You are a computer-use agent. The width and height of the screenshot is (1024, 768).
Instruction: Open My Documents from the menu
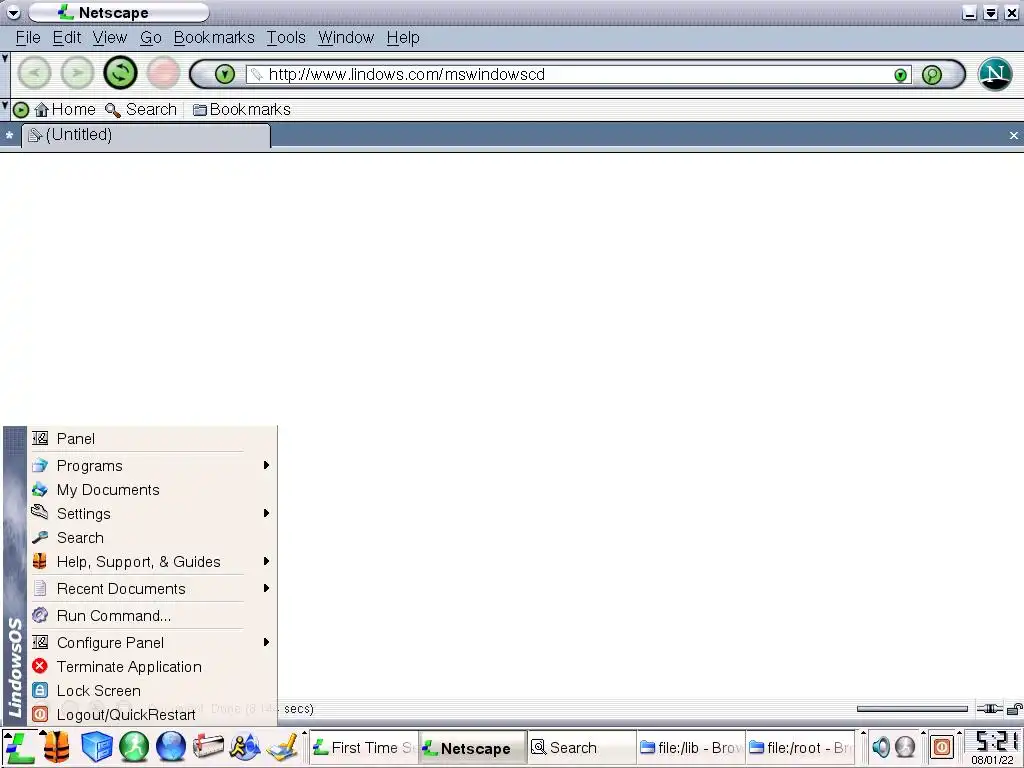(x=152, y=490)
